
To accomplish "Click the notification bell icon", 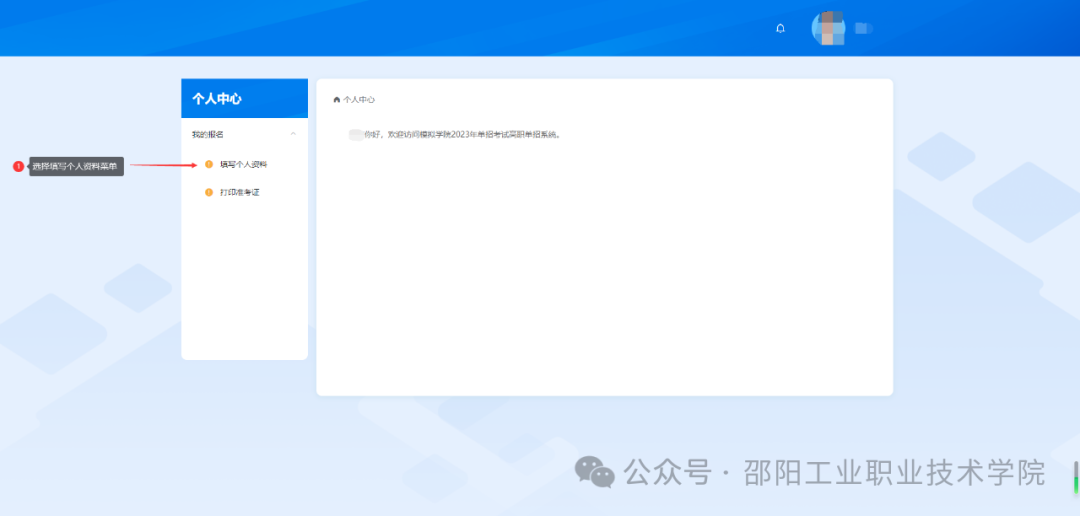I will (781, 28).
